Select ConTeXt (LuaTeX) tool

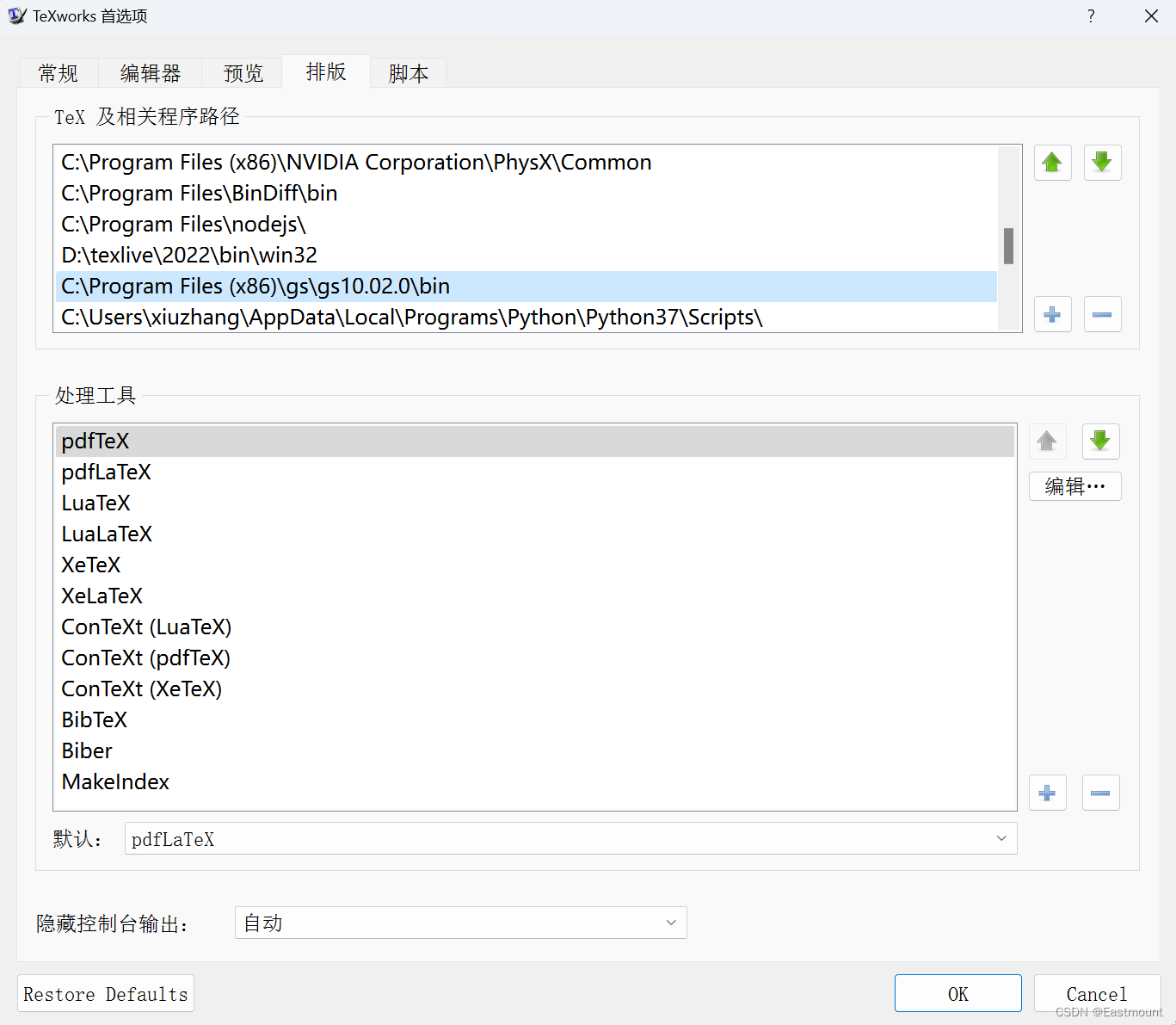535,627
